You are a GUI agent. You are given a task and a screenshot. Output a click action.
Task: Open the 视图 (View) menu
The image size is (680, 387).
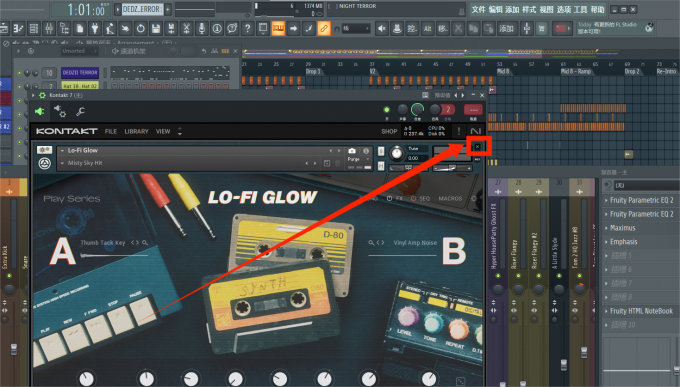pos(546,9)
